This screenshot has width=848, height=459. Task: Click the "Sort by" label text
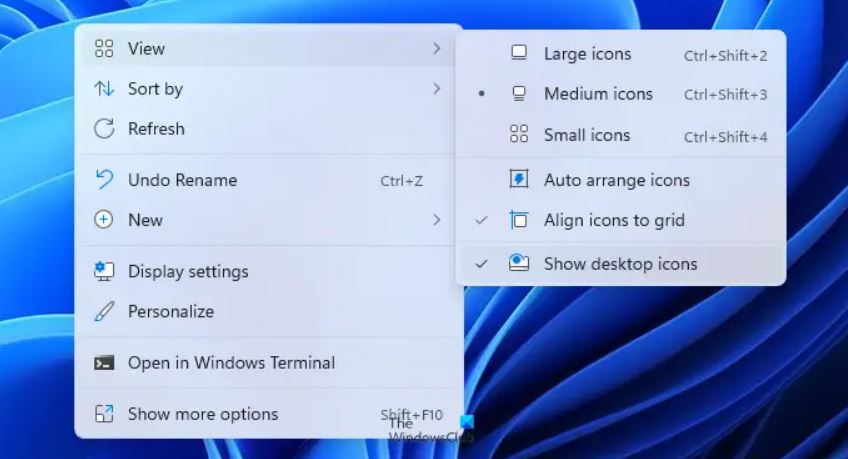coord(155,89)
